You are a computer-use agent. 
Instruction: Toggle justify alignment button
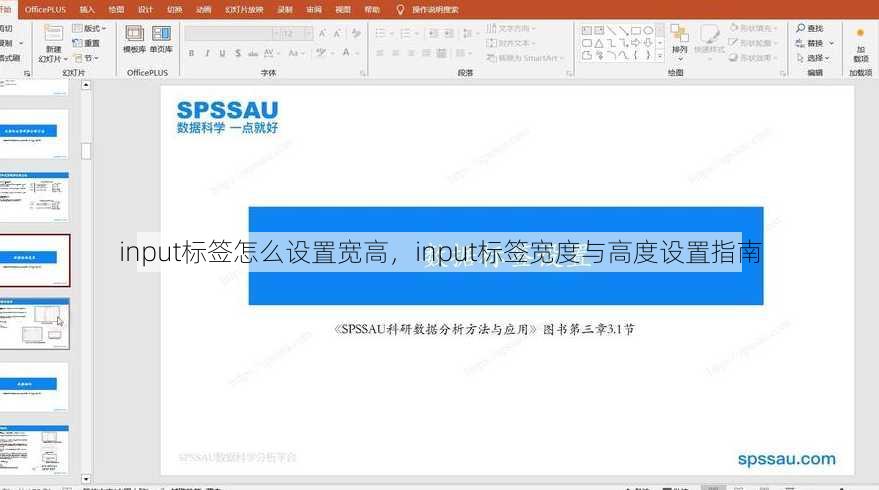426,53
